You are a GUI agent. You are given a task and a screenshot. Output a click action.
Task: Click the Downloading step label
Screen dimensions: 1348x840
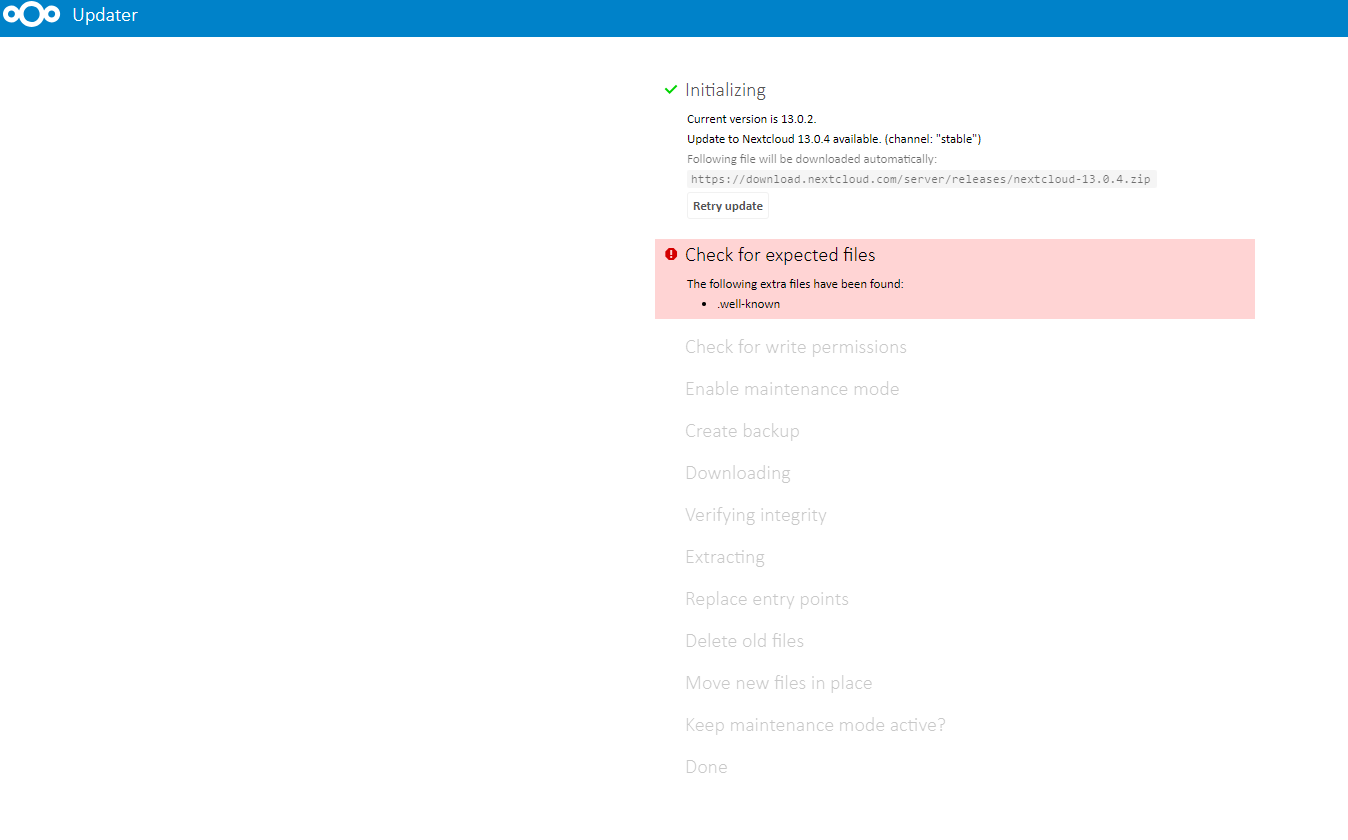[x=737, y=472]
